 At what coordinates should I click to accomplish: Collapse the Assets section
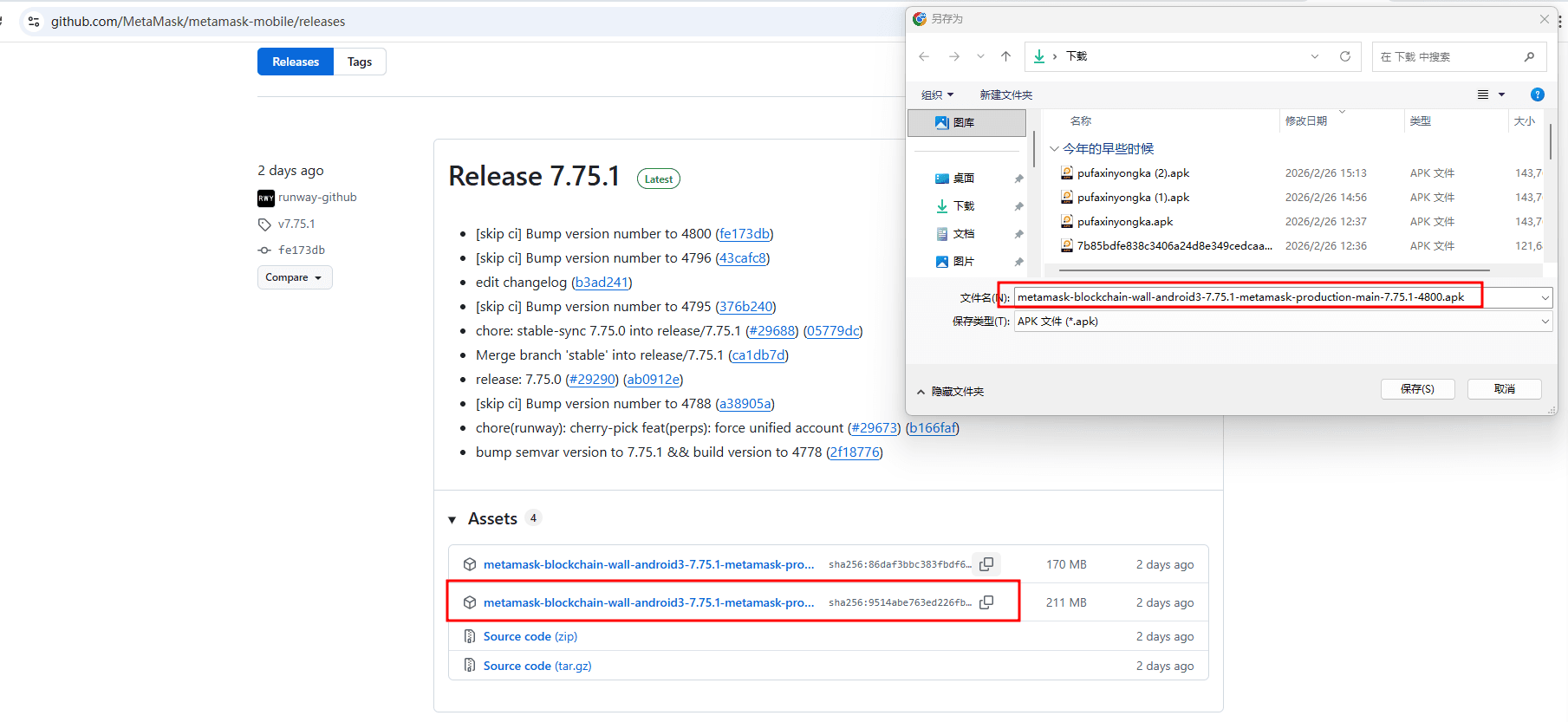452,520
